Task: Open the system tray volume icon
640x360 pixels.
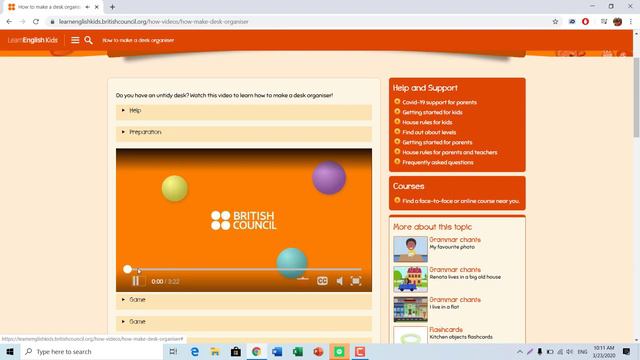Action: pos(569,351)
